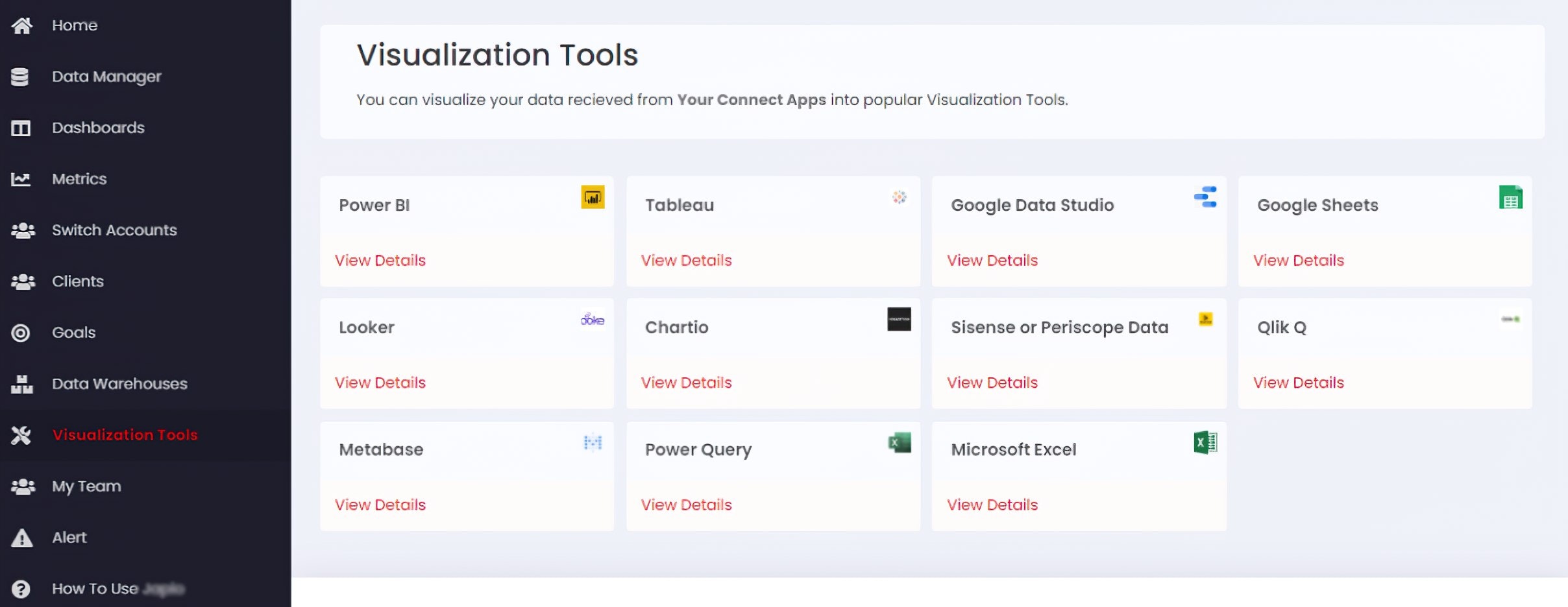
Task: Click the Visualization Tools wrench icon
Action: point(21,435)
